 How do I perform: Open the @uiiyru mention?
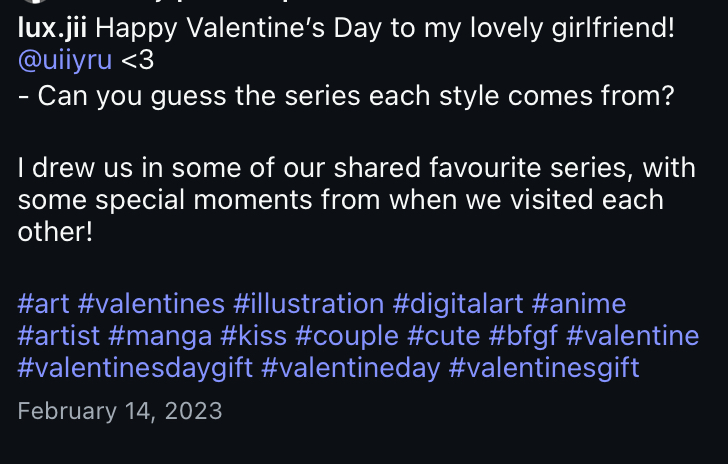point(65,60)
